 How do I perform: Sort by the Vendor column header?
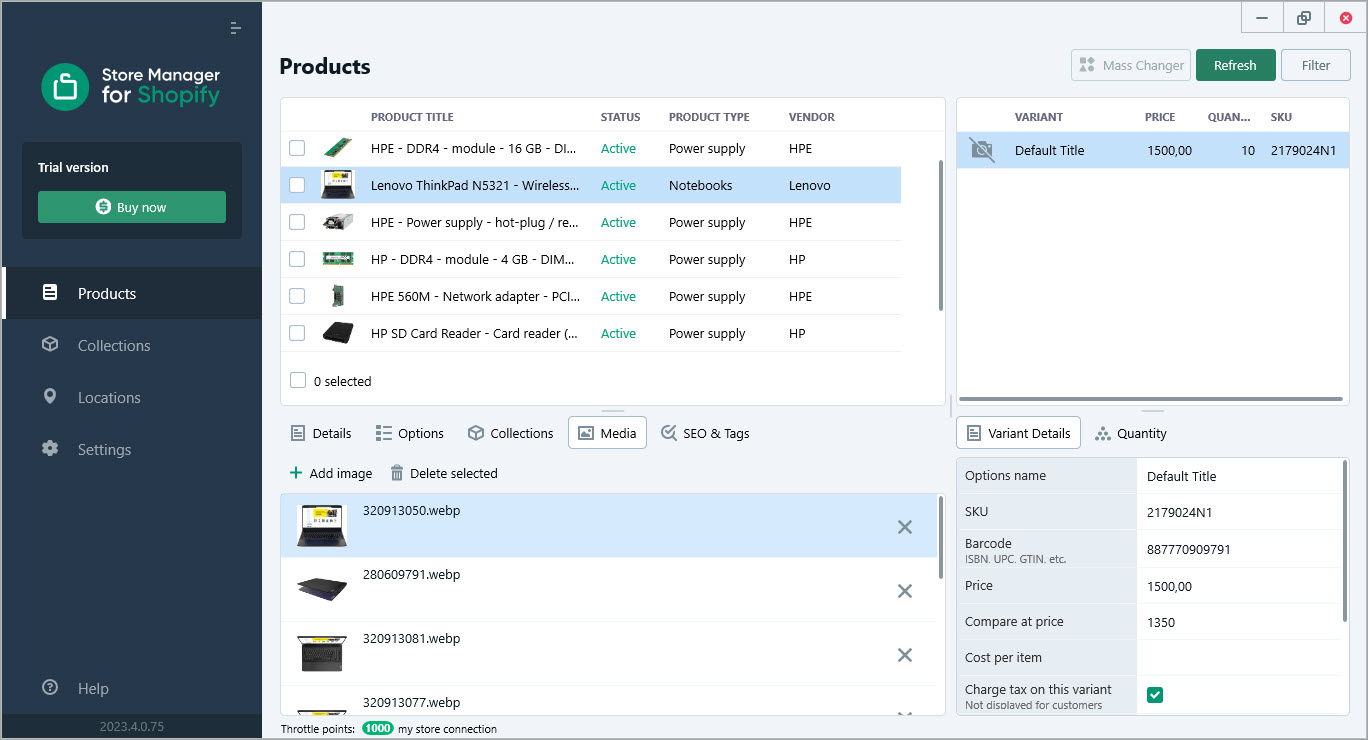[811, 117]
